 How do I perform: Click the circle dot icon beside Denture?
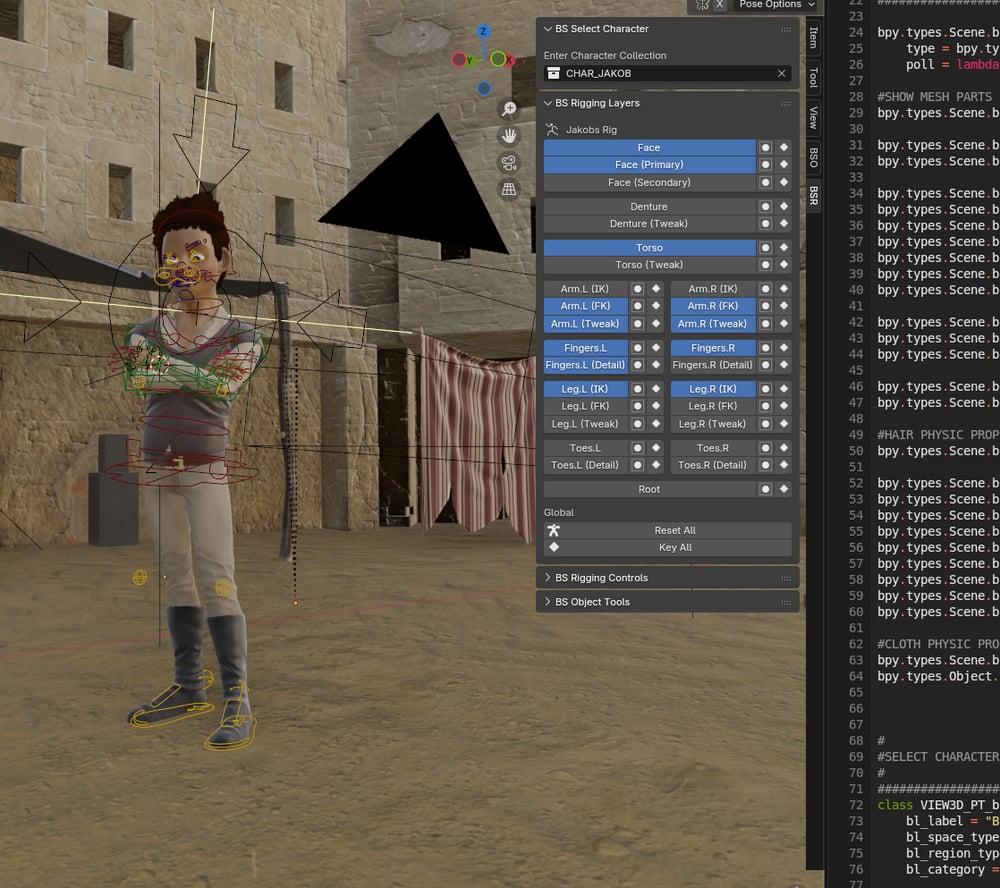point(765,207)
